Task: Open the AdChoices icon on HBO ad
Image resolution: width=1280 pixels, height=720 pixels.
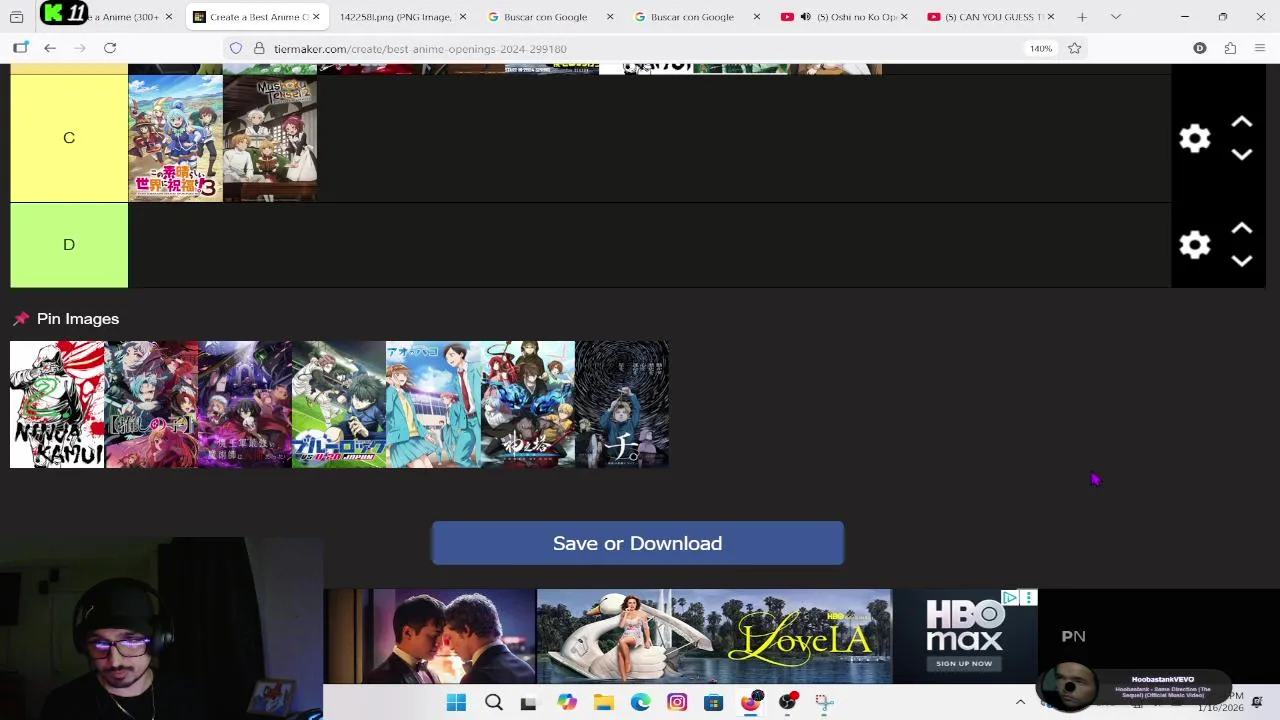Action: 1010,598
